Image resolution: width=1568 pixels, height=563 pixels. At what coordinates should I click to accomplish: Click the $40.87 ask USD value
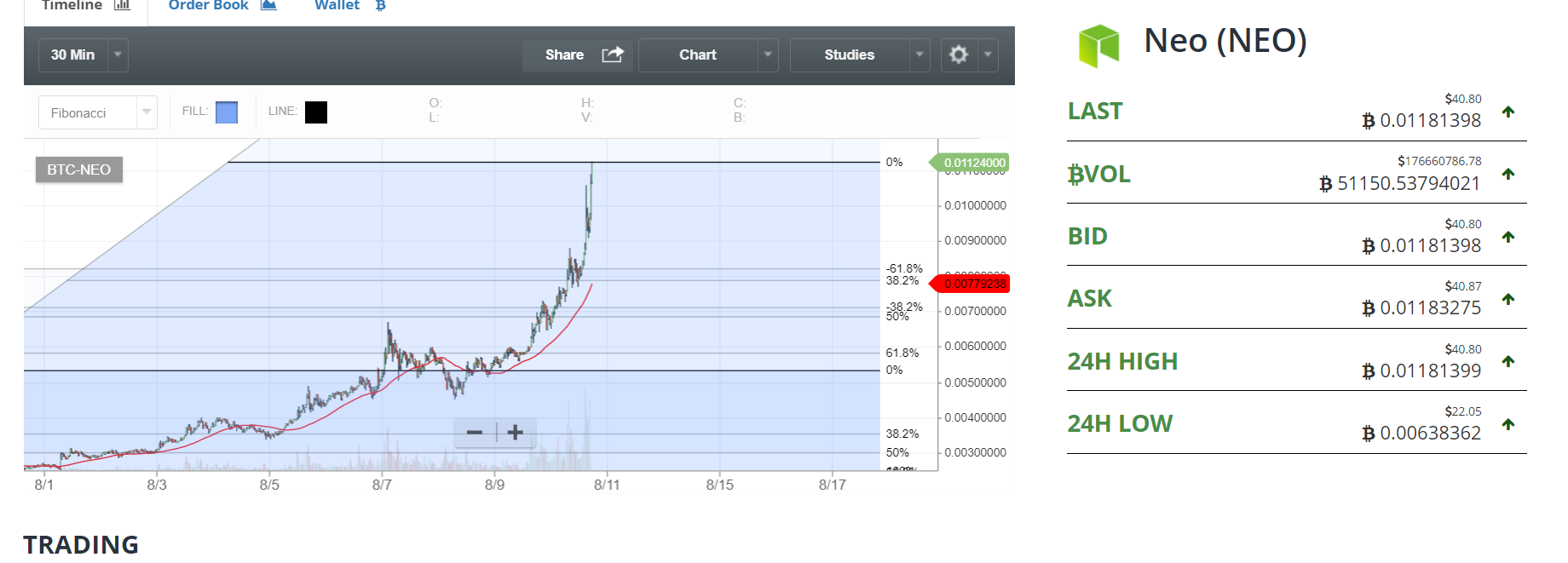point(1463,286)
